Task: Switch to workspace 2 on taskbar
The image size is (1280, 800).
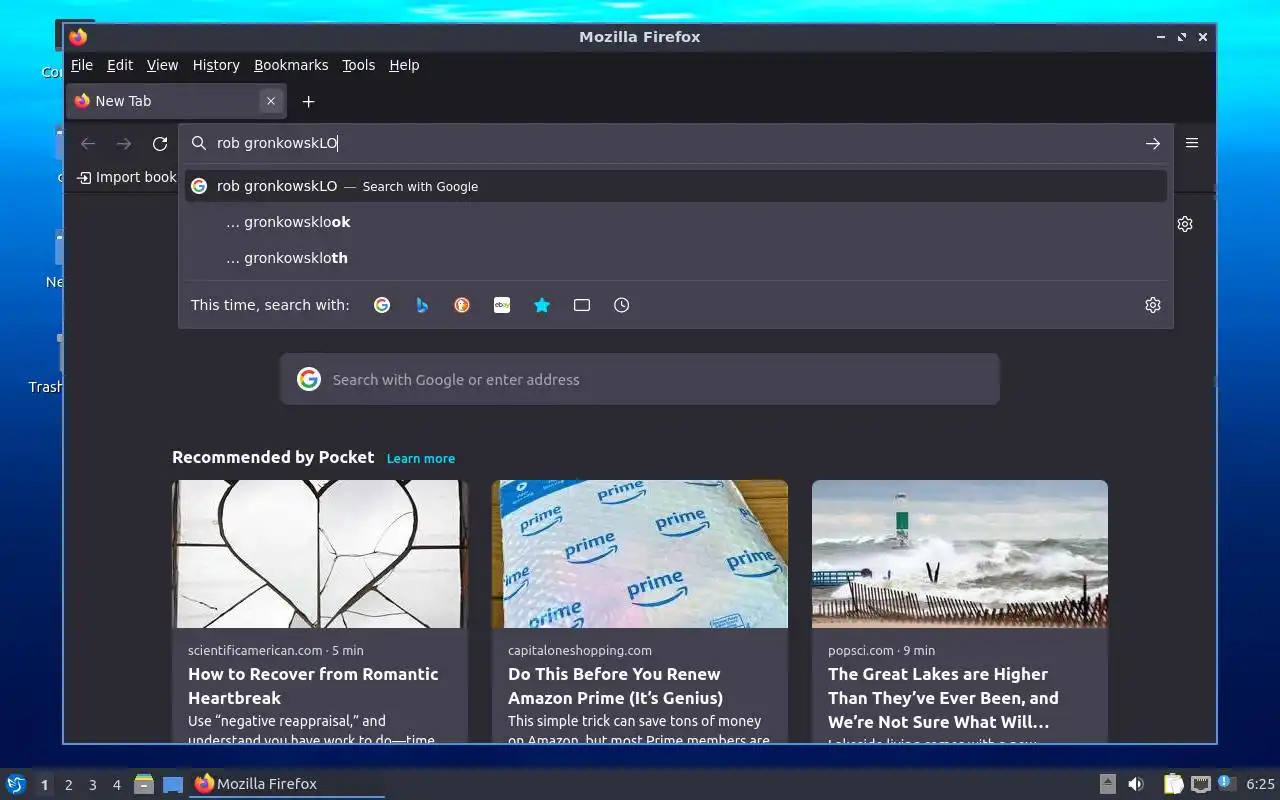Action: [x=69, y=785]
